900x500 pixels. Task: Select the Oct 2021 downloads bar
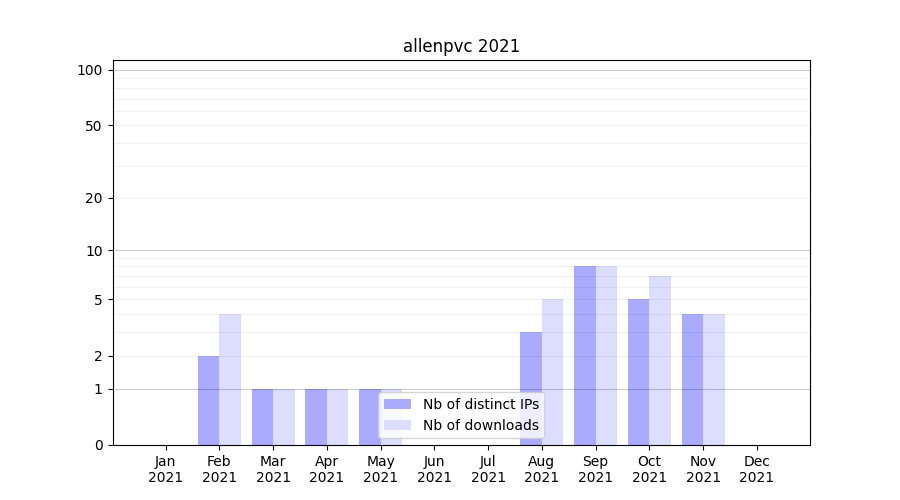[x=660, y=360]
